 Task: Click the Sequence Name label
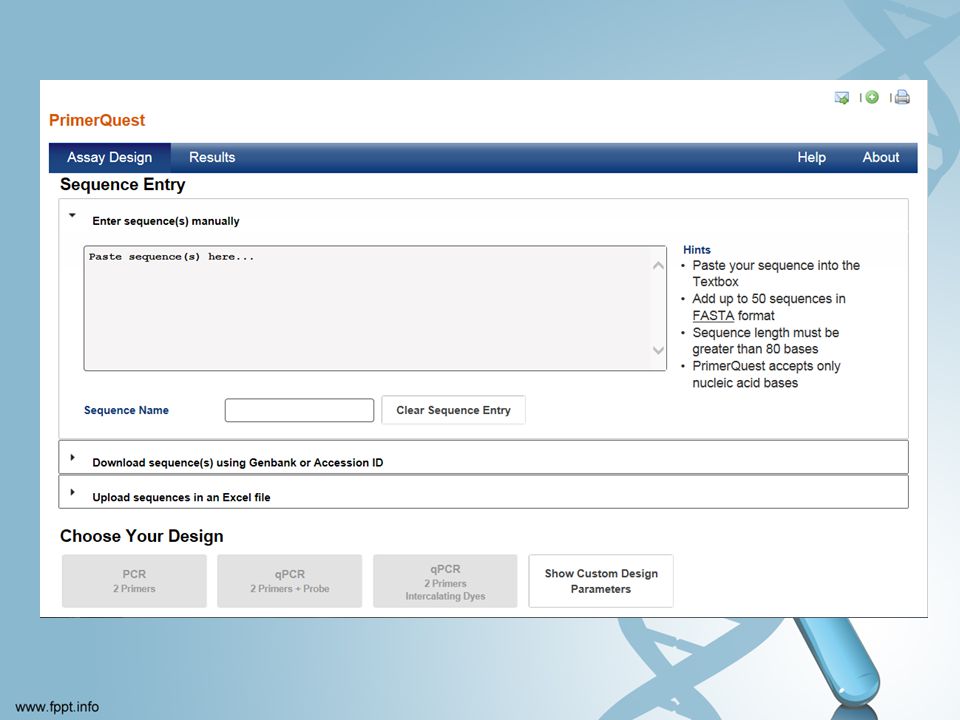(126, 410)
